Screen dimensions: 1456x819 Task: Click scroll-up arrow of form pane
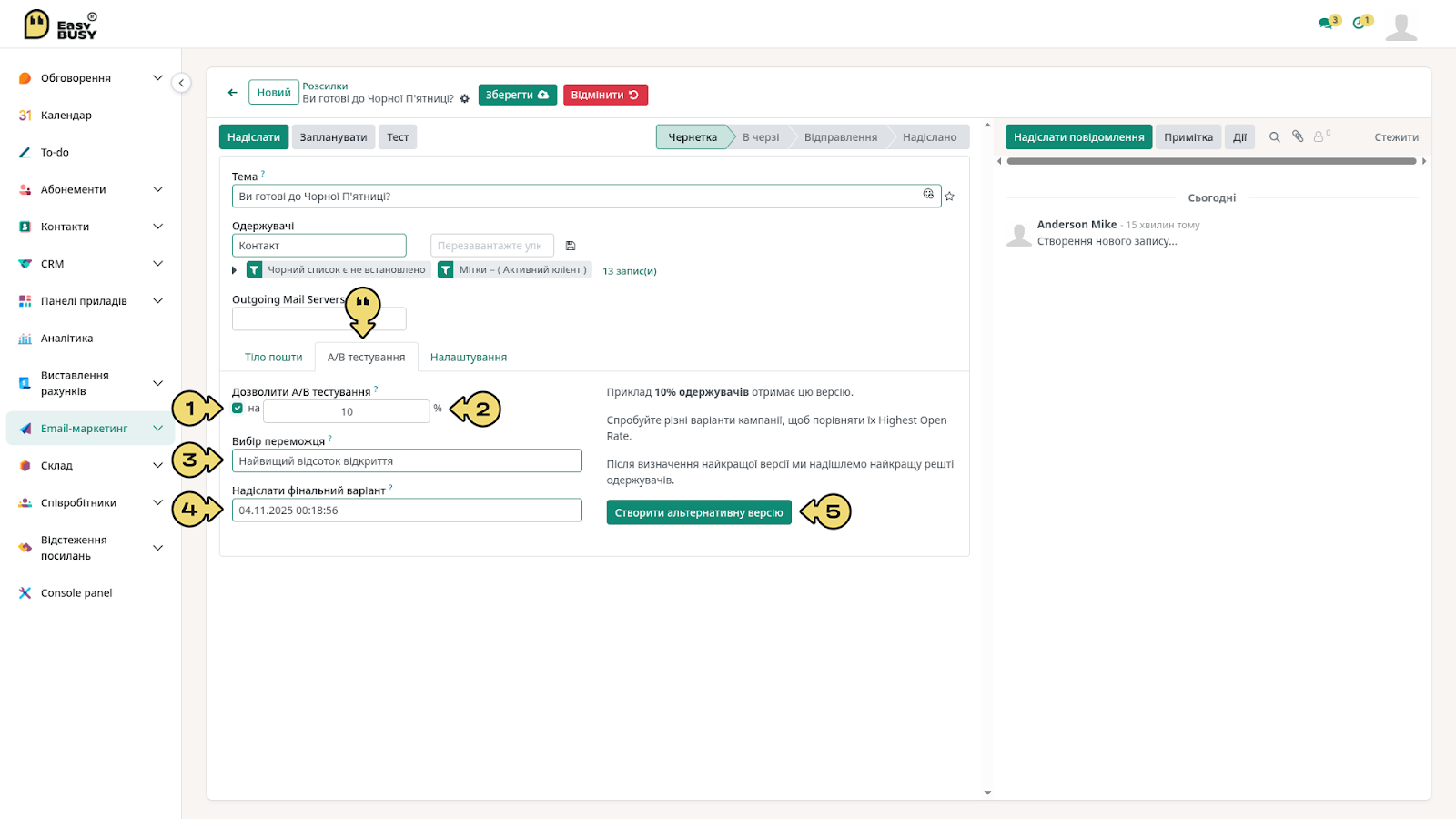(x=987, y=125)
